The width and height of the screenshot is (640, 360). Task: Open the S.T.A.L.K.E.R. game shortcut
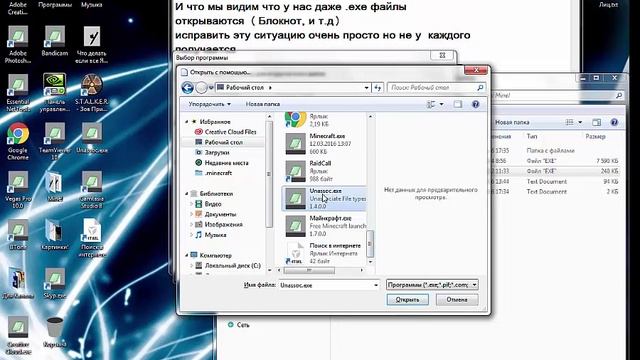(92, 93)
